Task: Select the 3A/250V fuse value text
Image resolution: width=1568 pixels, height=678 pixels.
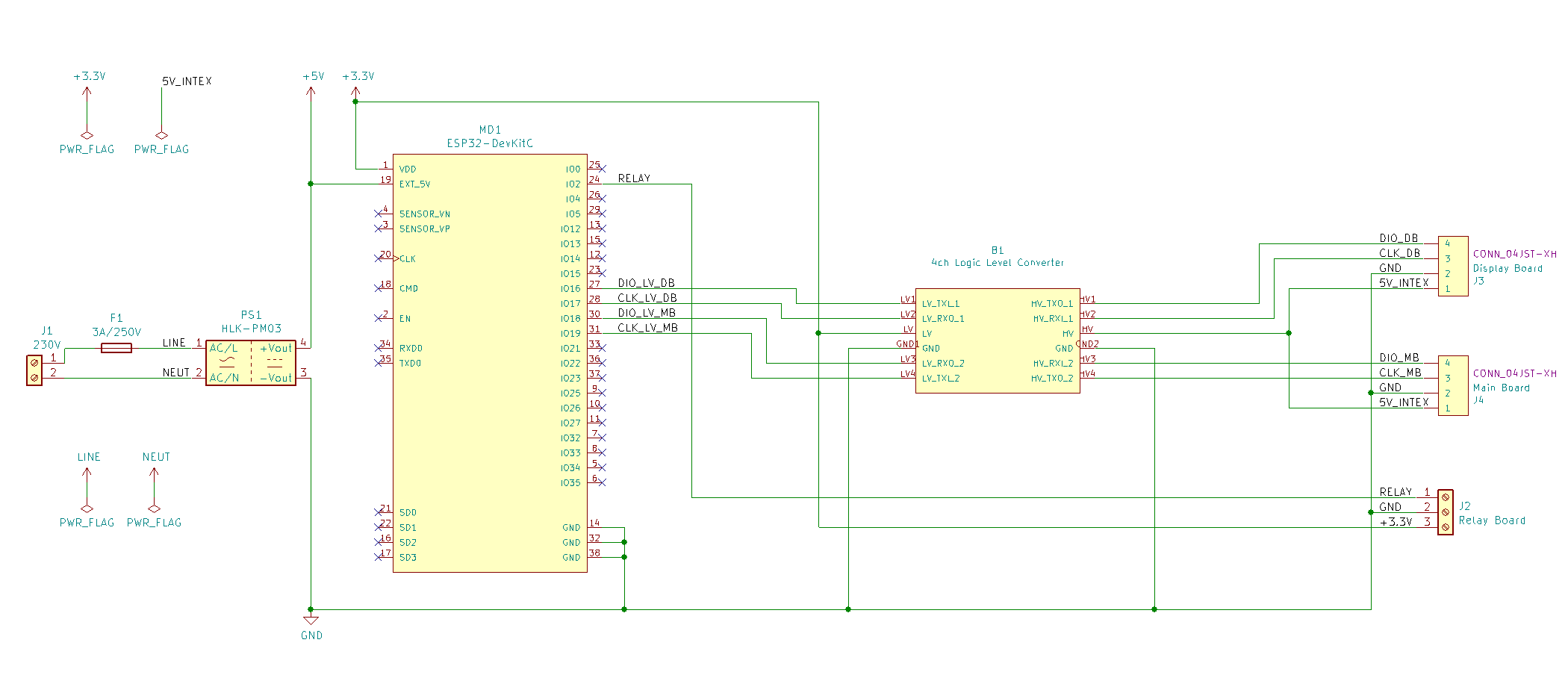Action: pyautogui.click(x=116, y=332)
